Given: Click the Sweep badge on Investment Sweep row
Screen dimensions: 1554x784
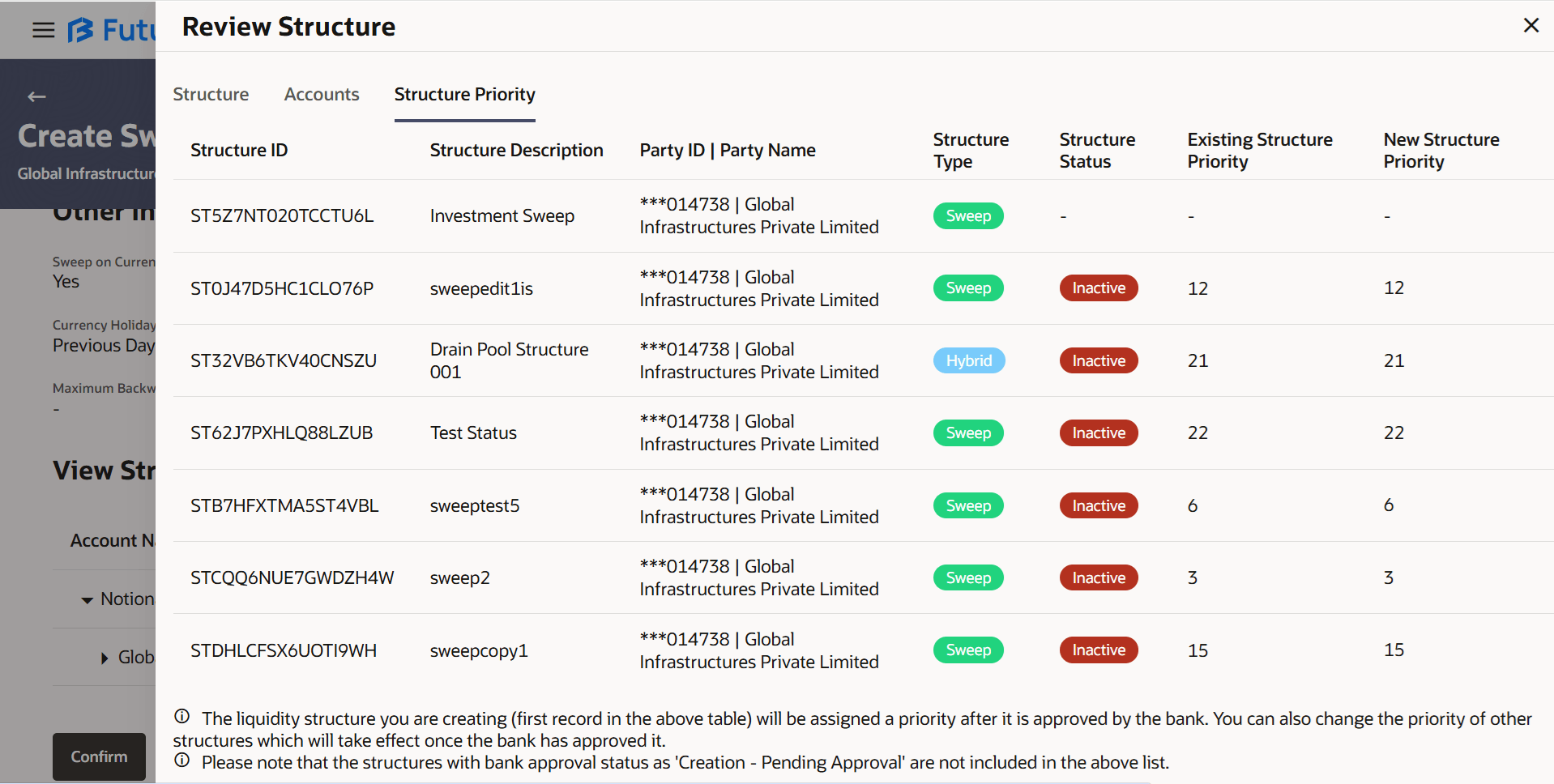Looking at the screenshot, I should click(x=968, y=215).
